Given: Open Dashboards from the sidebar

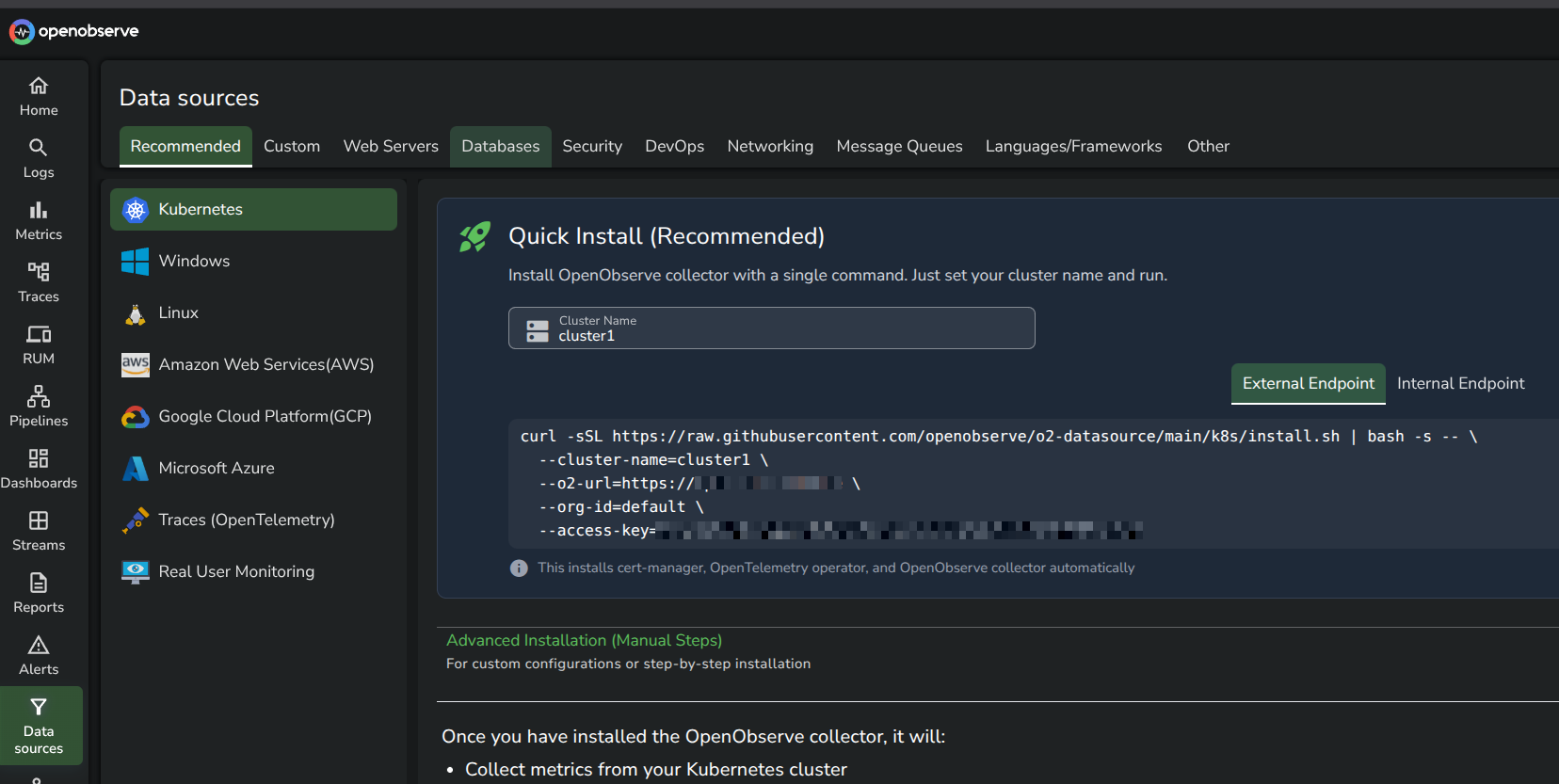Looking at the screenshot, I should [x=39, y=469].
